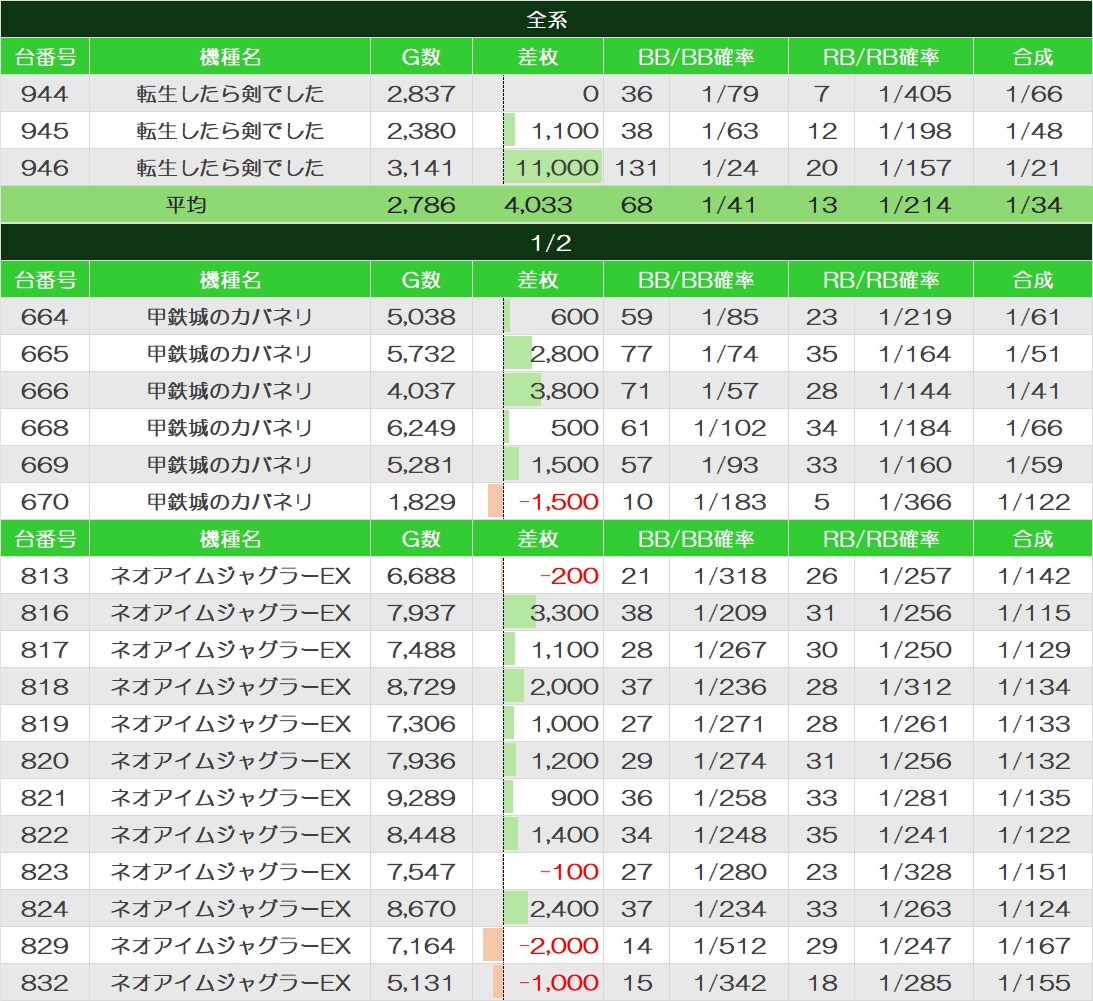Click RB probability 1/405 for machine 944
Screen dimensions: 1093x1001
(914, 93)
